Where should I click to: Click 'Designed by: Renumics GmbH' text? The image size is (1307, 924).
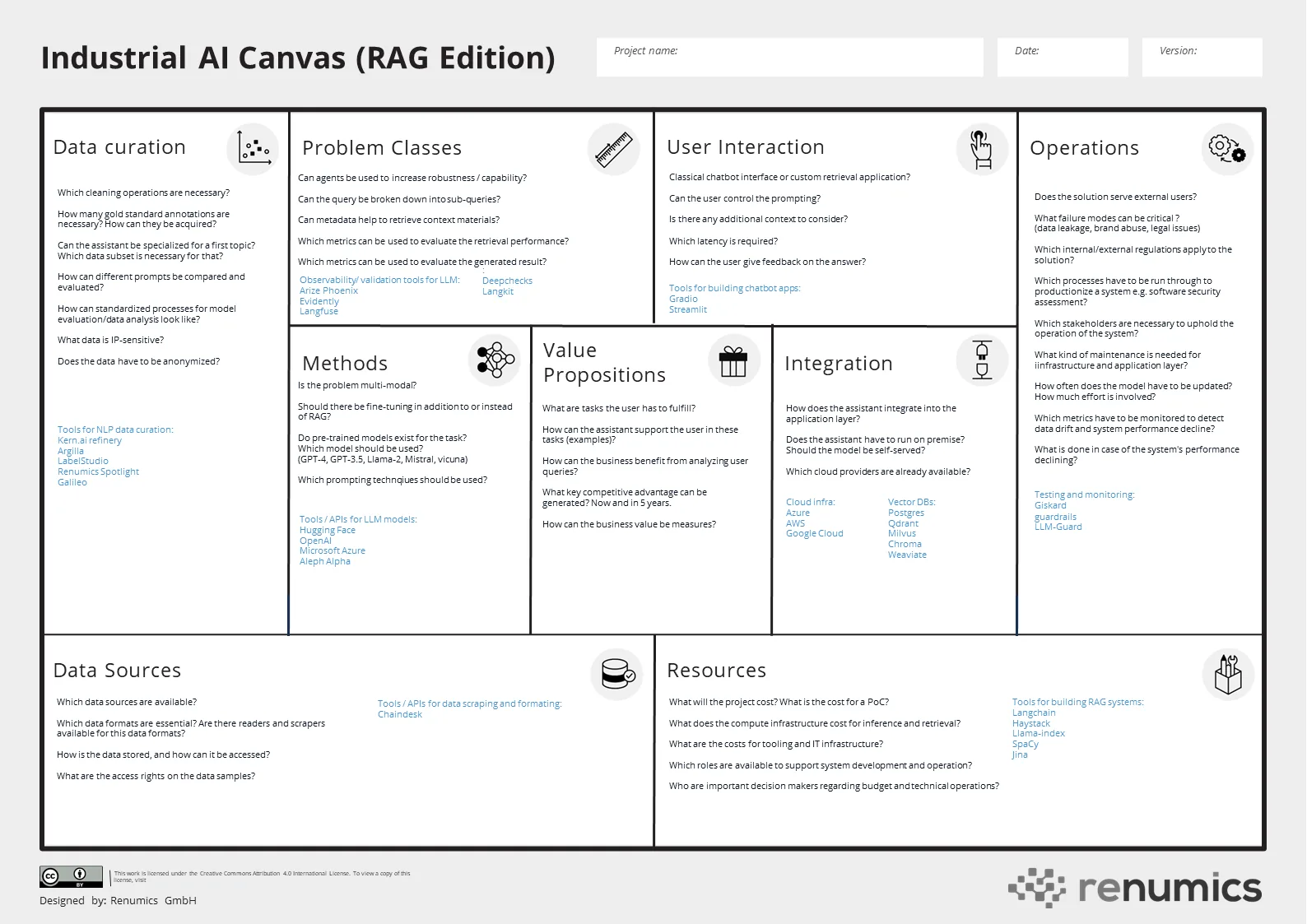[118, 900]
